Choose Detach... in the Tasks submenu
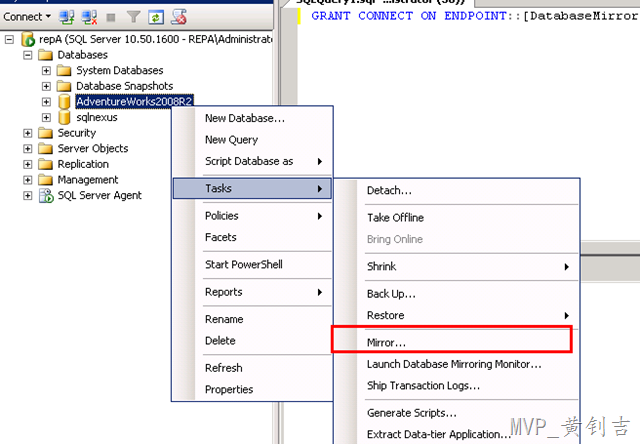 (x=457, y=191)
